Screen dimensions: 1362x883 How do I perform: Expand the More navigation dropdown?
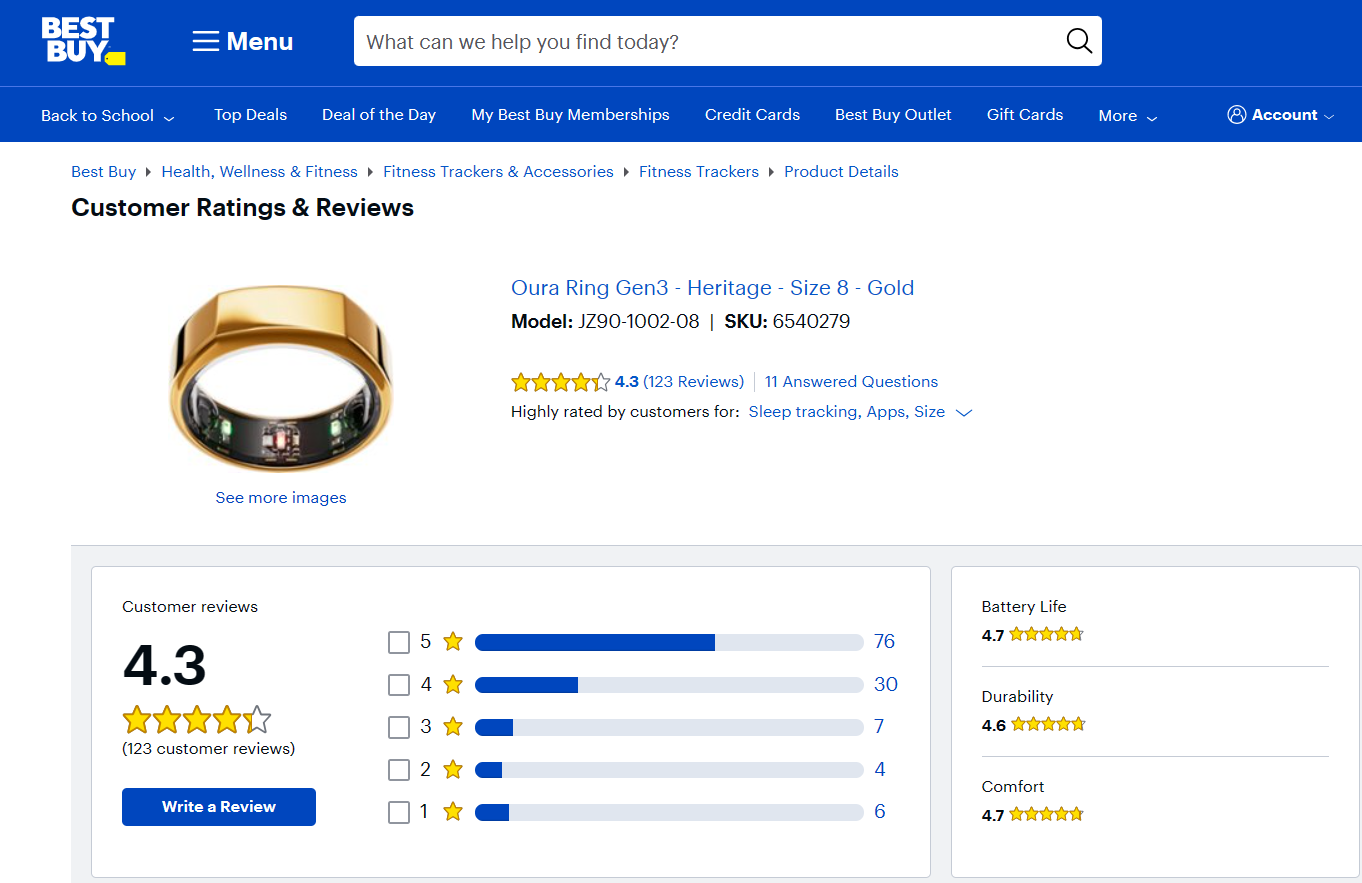coord(1128,115)
